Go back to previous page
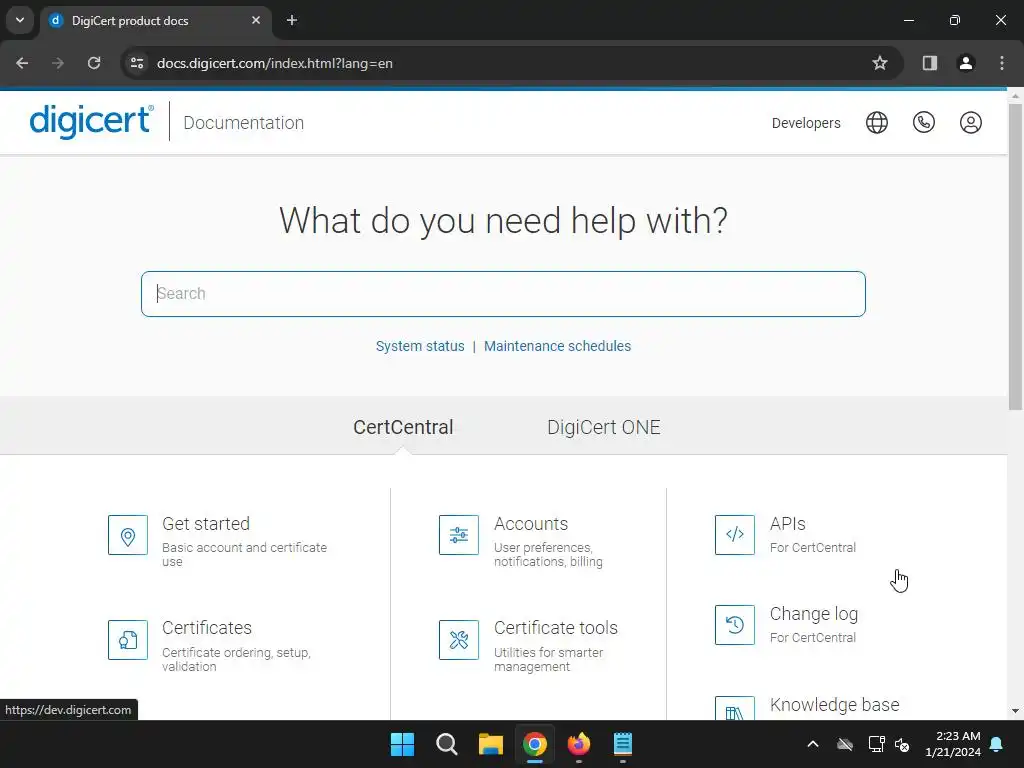Image resolution: width=1024 pixels, height=768 pixels. (22, 63)
